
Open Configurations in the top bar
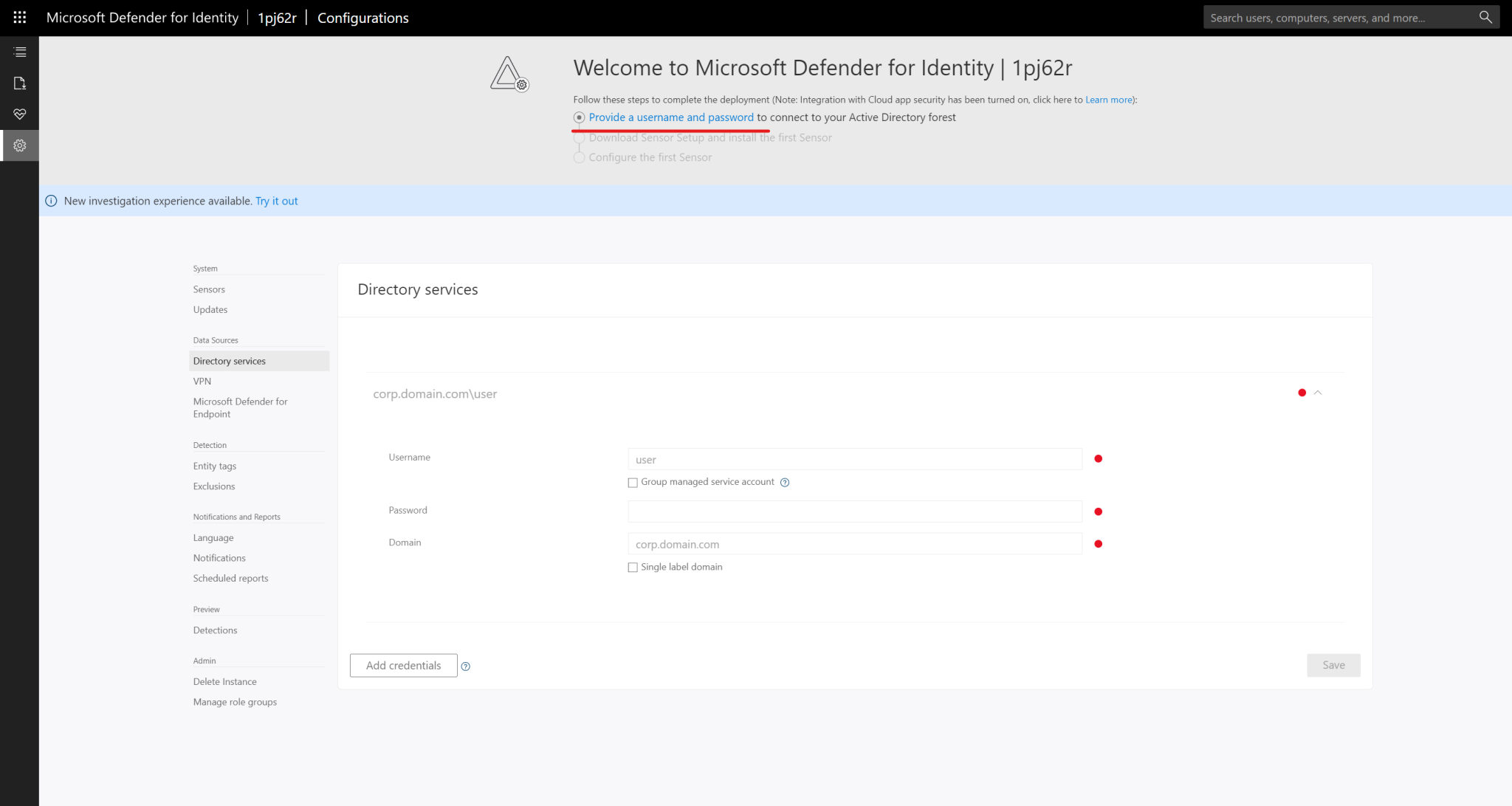362,18
